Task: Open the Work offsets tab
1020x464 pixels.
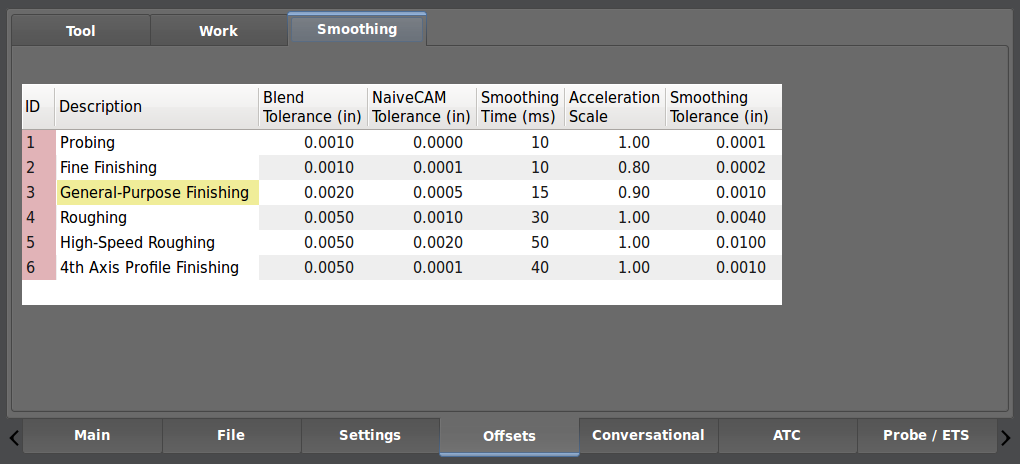Action: pyautogui.click(x=218, y=30)
